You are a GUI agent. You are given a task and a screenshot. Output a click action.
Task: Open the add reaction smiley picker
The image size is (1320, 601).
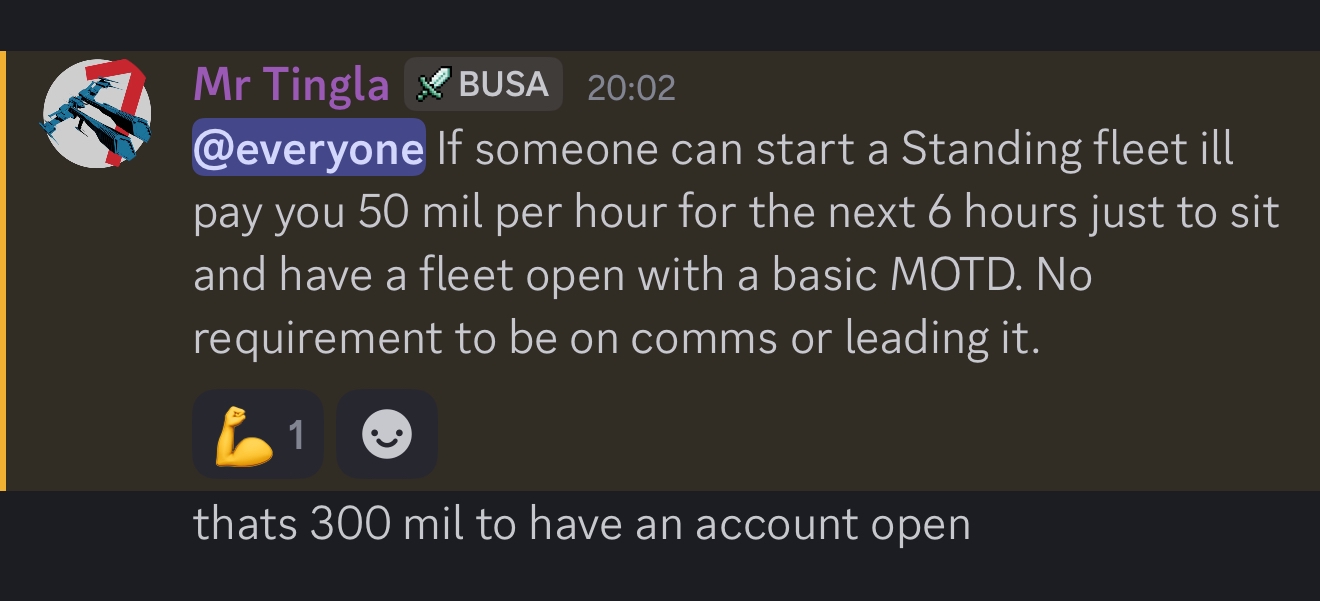pyautogui.click(x=387, y=436)
